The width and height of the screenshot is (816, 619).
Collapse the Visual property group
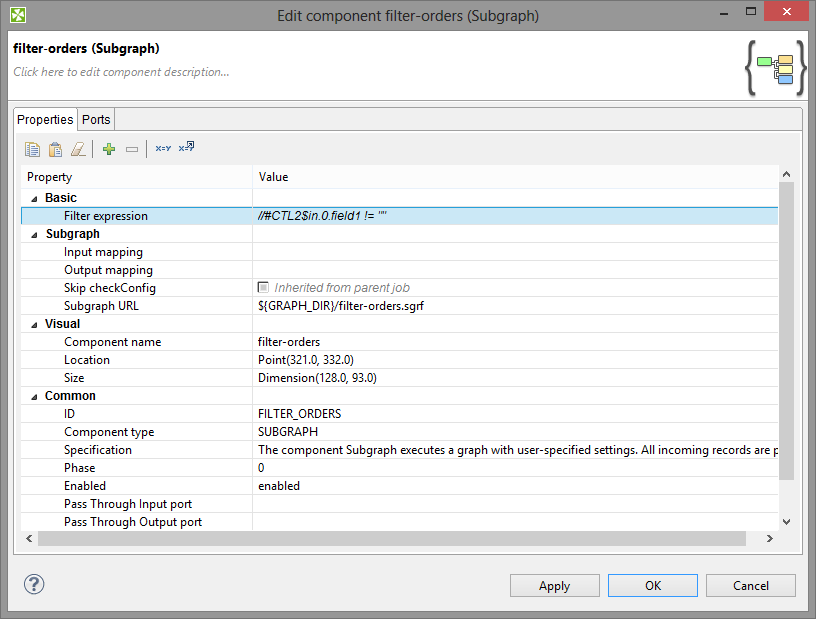tap(36, 324)
